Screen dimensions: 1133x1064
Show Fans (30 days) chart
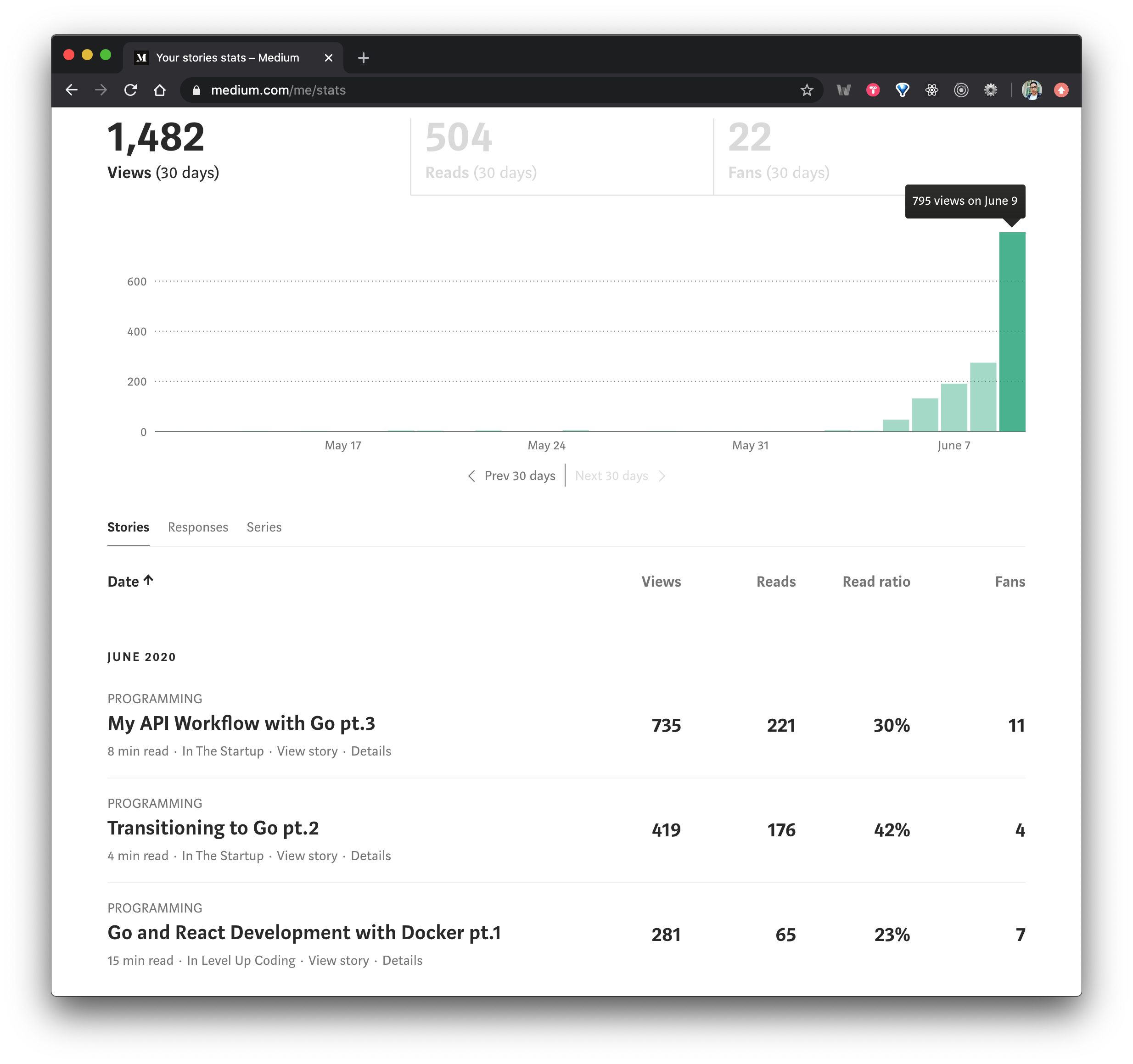pos(778,172)
